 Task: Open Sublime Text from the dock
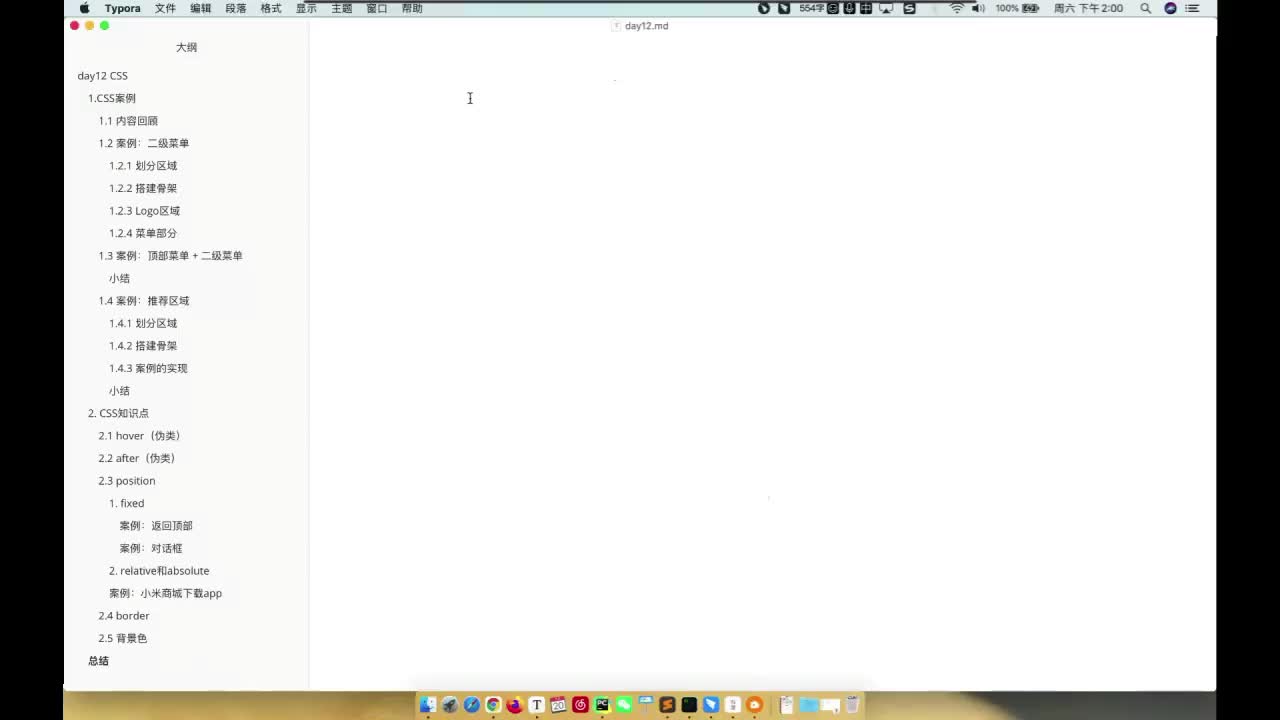pos(667,705)
